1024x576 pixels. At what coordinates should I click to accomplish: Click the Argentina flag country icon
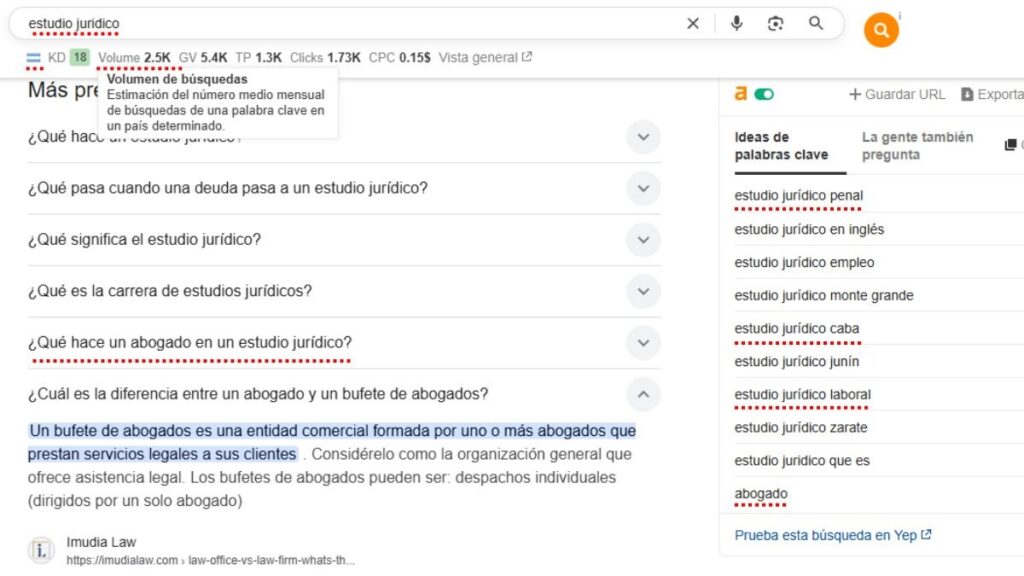coord(33,58)
